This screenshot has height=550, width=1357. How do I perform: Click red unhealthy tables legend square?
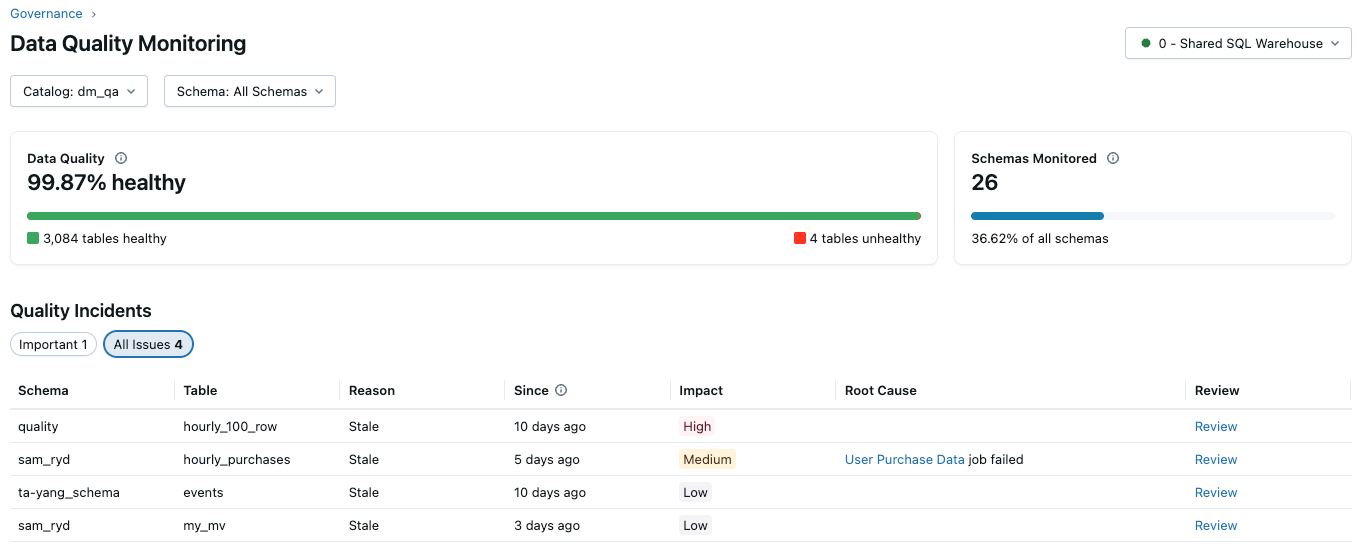(799, 238)
